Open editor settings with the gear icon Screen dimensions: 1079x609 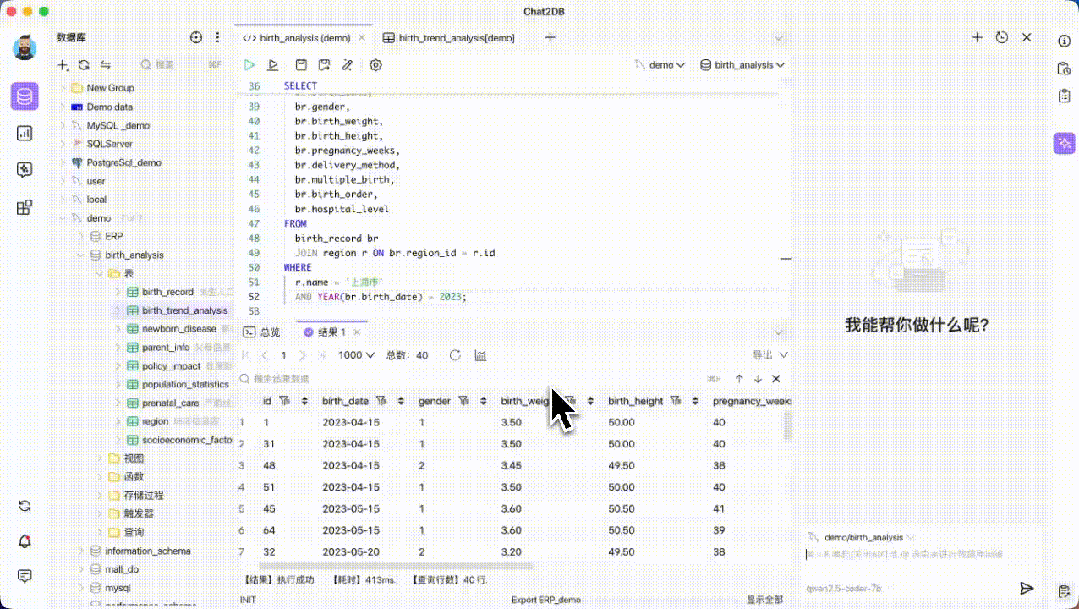[x=375, y=64]
